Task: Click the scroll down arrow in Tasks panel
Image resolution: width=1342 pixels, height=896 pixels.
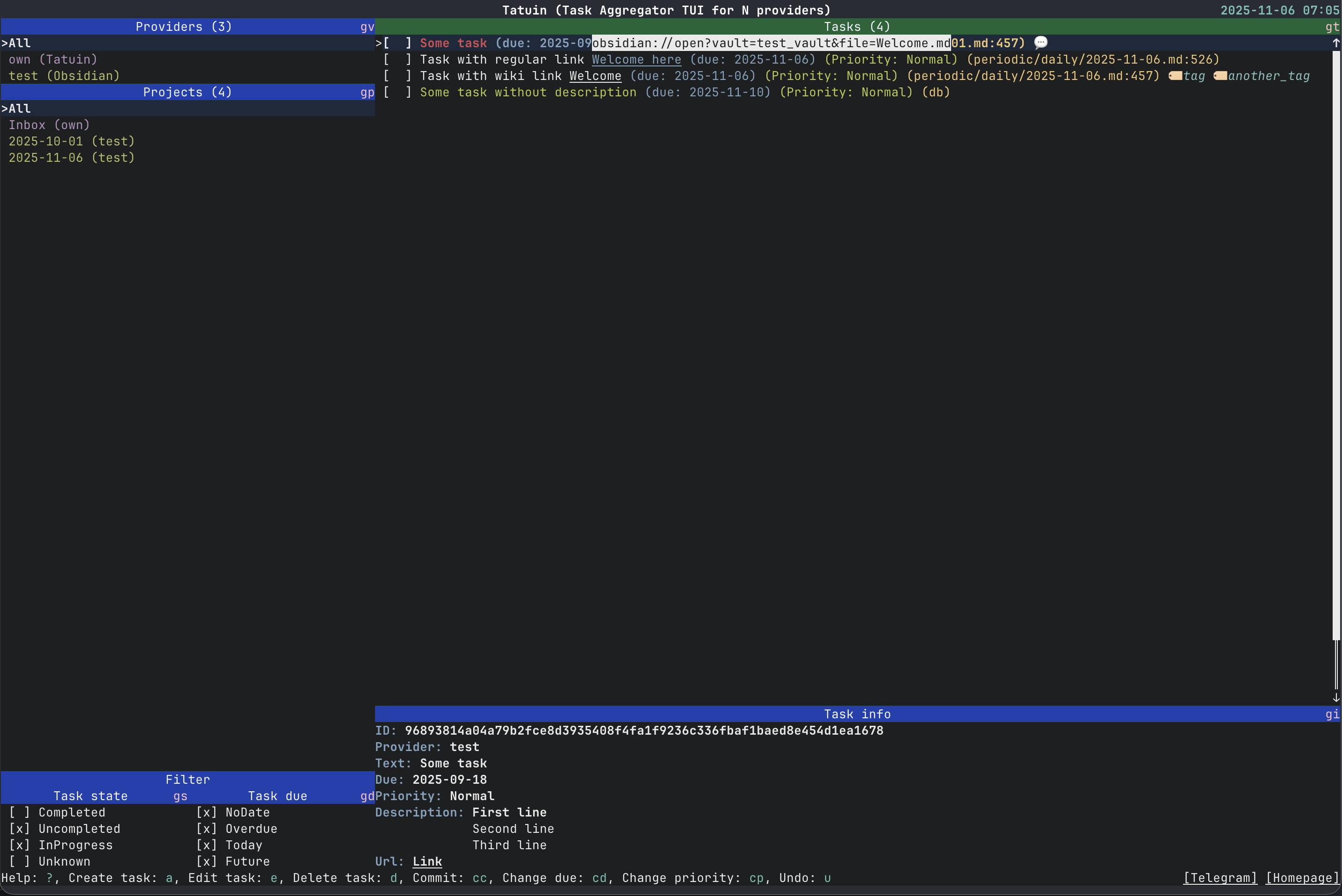Action: point(1336,698)
